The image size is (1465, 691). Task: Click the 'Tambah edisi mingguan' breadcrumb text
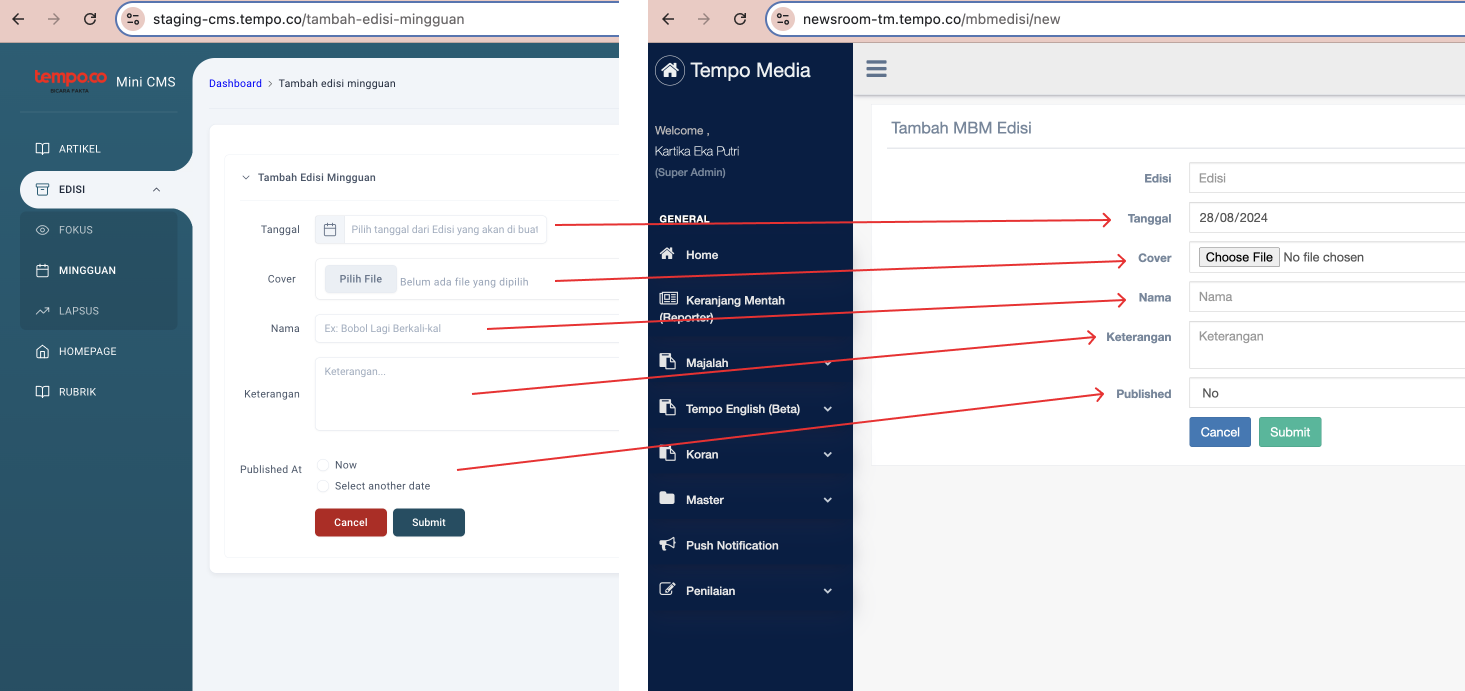pos(337,84)
